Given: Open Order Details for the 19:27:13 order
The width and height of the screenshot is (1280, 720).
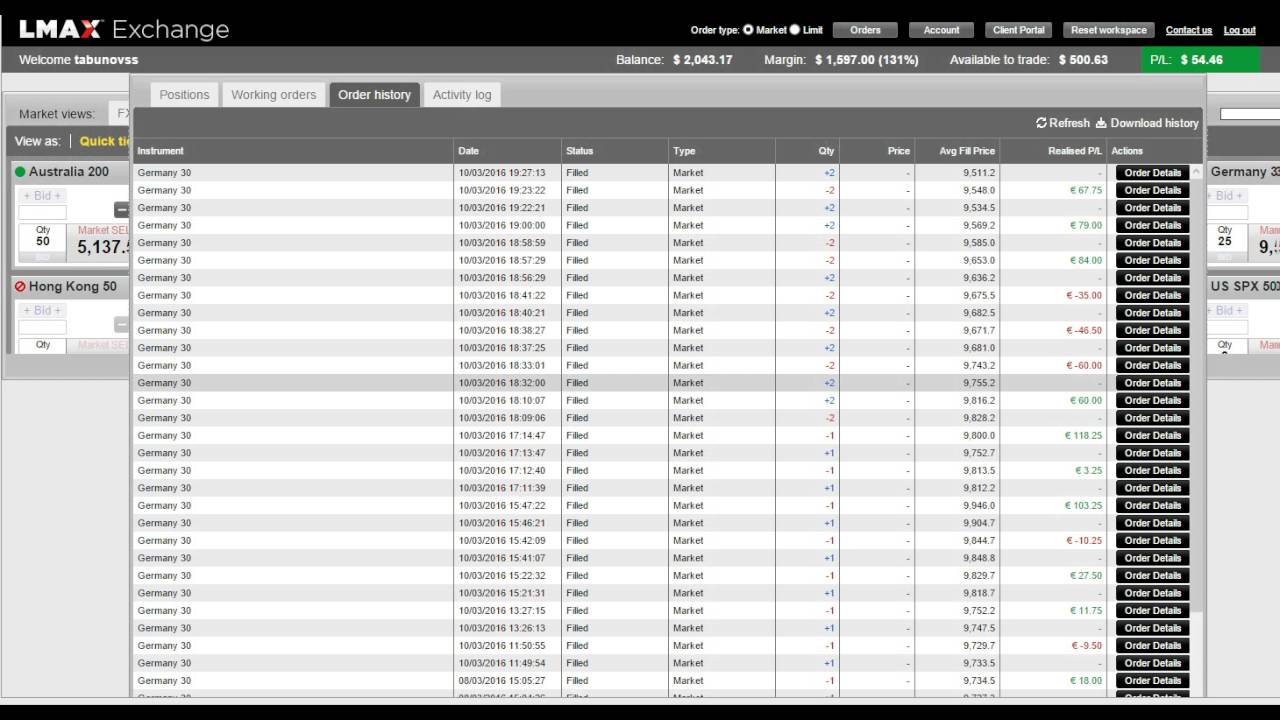Looking at the screenshot, I should pyautogui.click(x=1152, y=173).
